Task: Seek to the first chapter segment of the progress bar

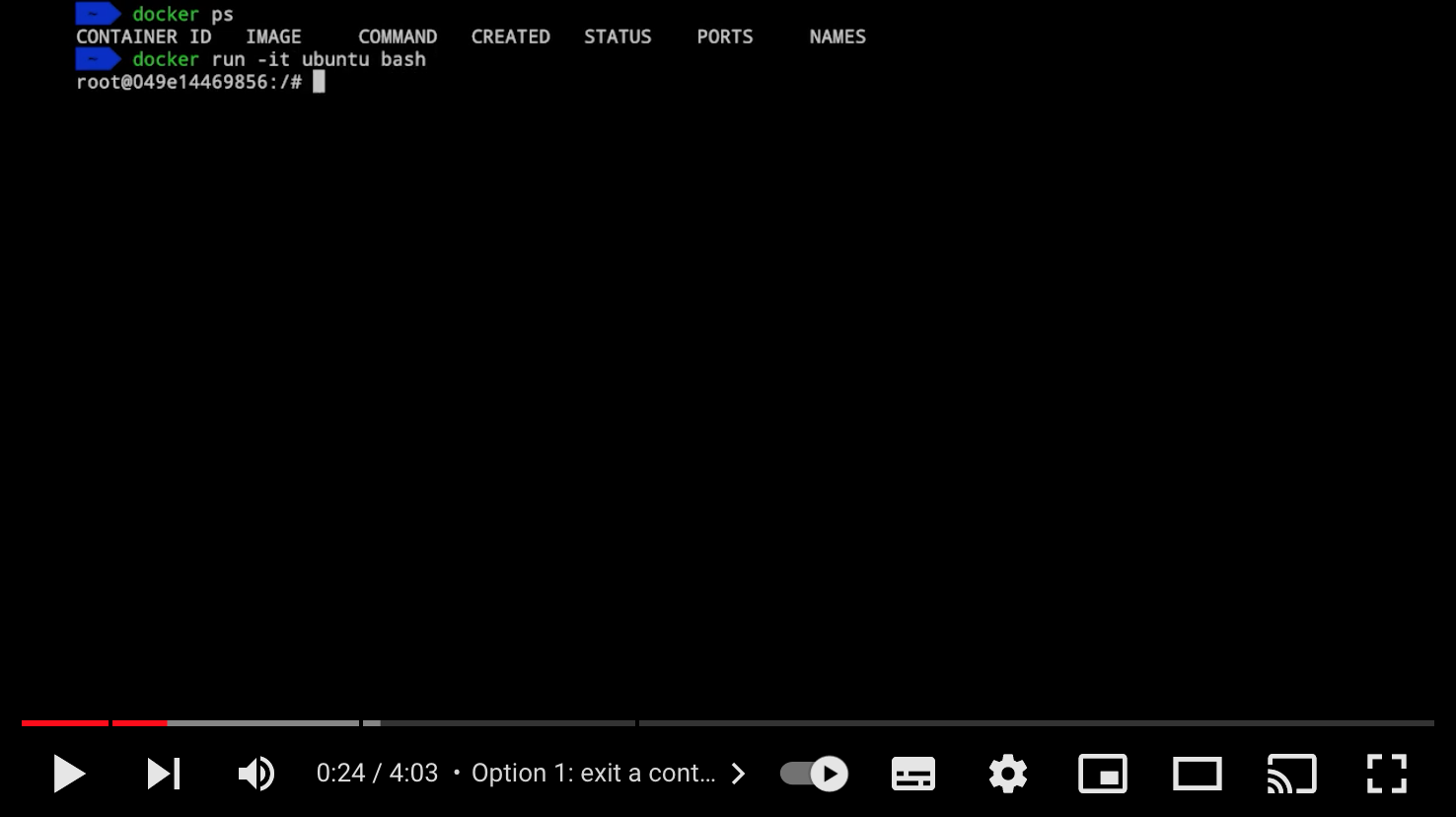Action: (64, 723)
